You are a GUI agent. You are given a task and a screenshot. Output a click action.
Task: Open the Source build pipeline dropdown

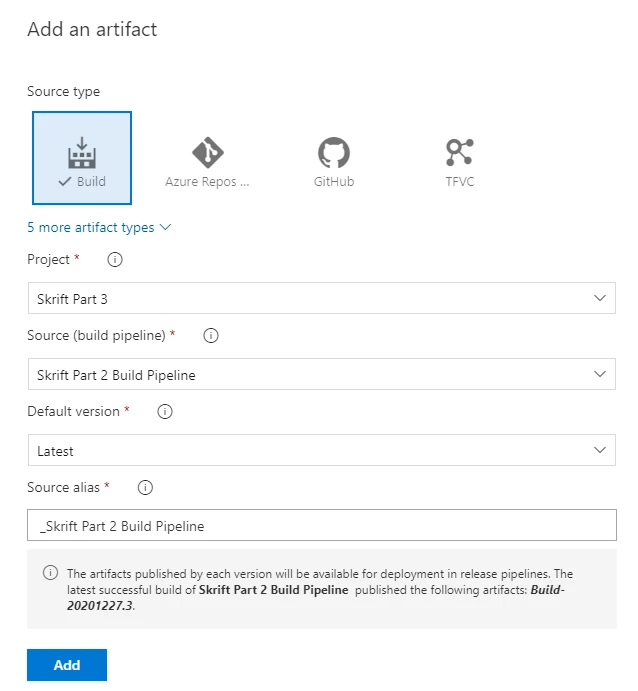[x=322, y=374]
